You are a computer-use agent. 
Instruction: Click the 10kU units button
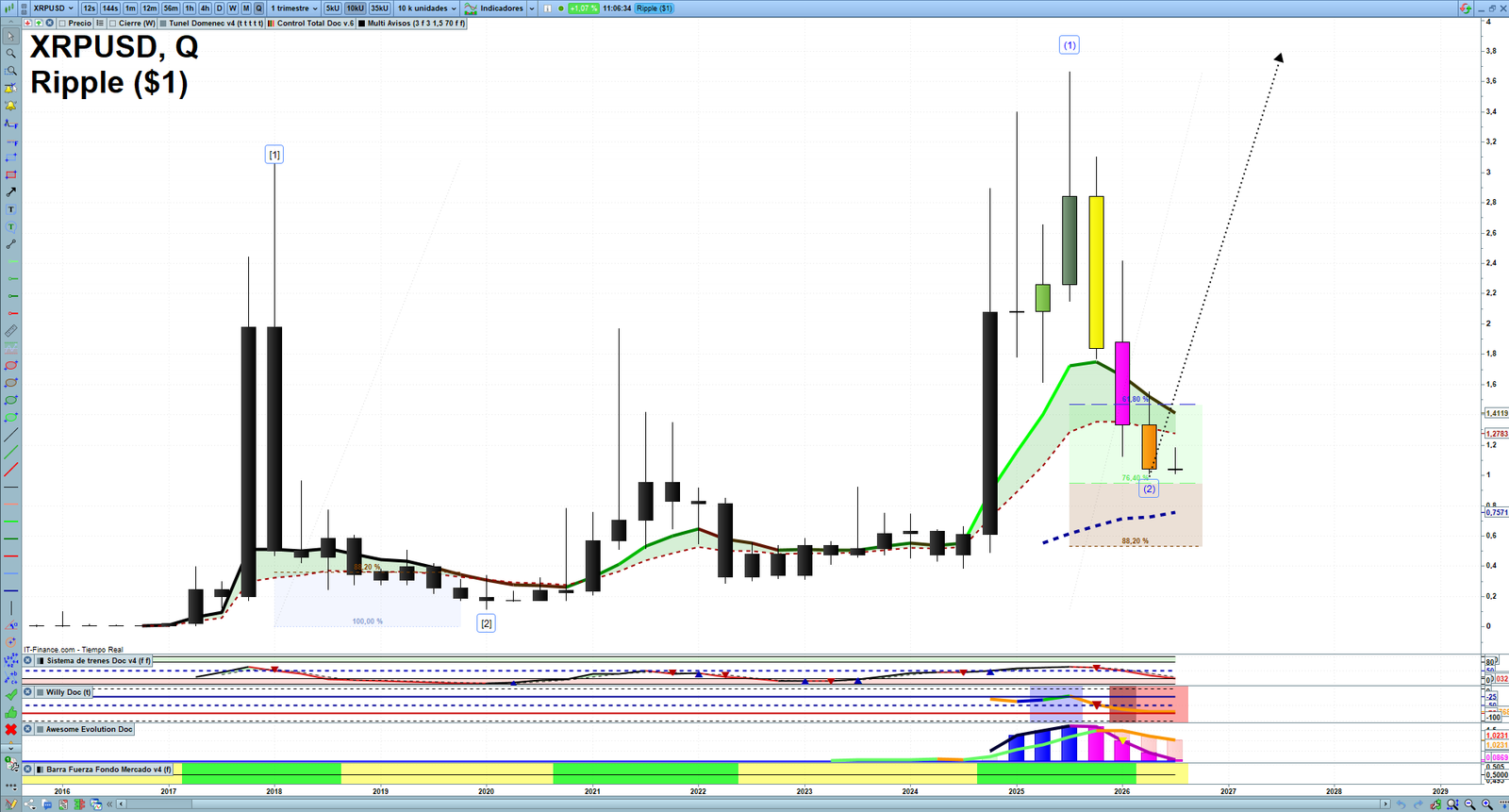(355, 8)
